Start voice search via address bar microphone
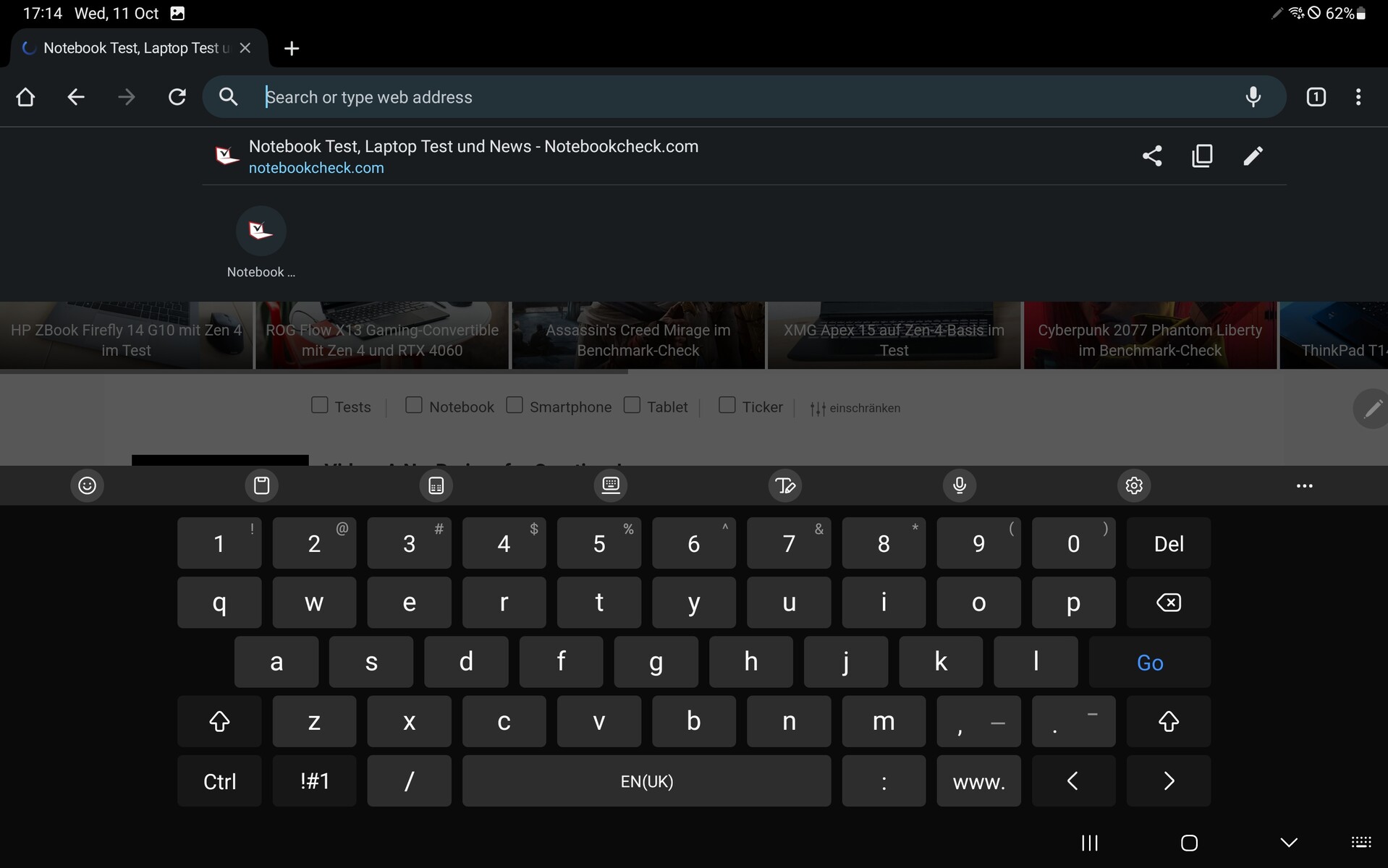The height and width of the screenshot is (868, 1388). pyautogui.click(x=1253, y=97)
